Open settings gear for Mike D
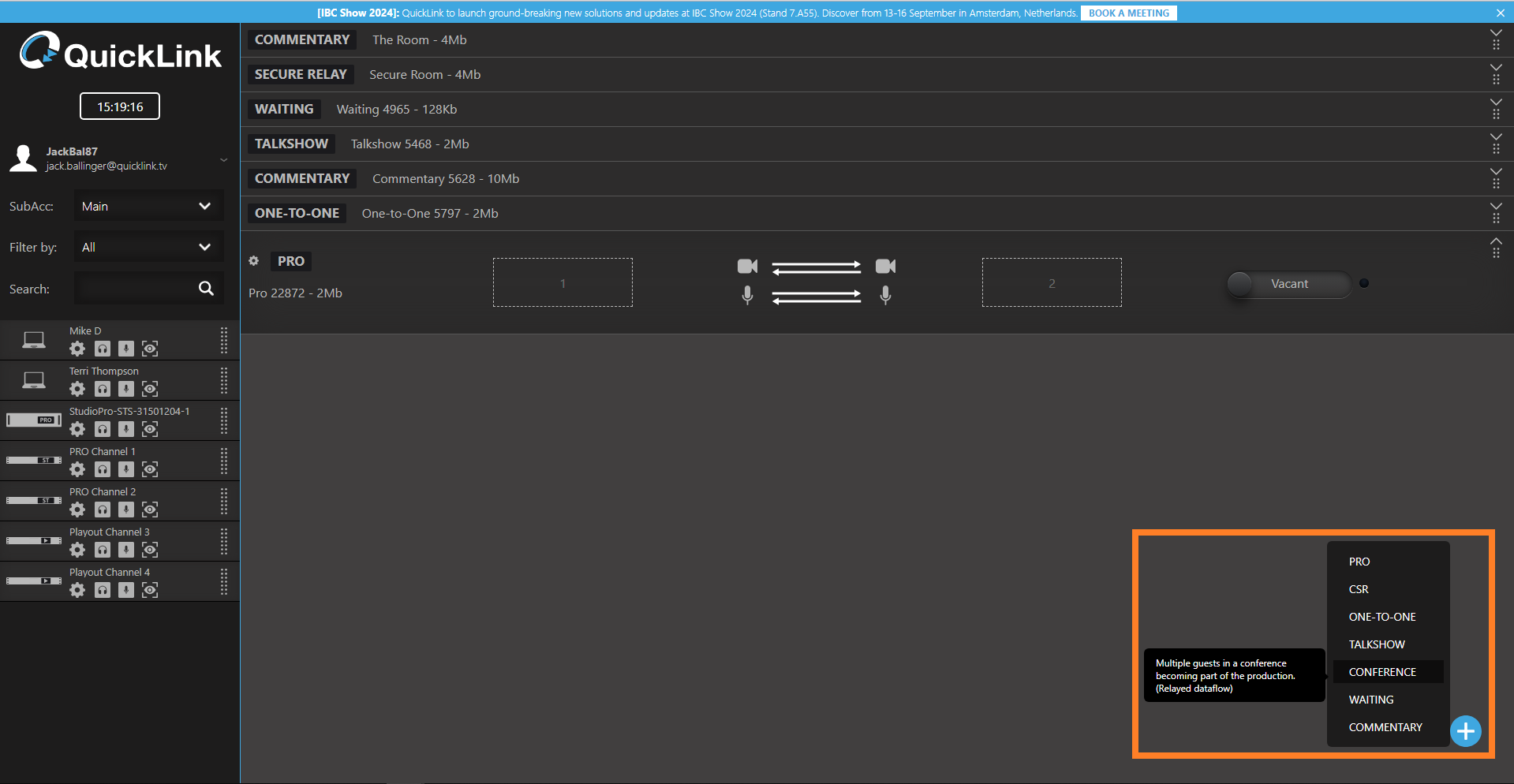 [77, 349]
